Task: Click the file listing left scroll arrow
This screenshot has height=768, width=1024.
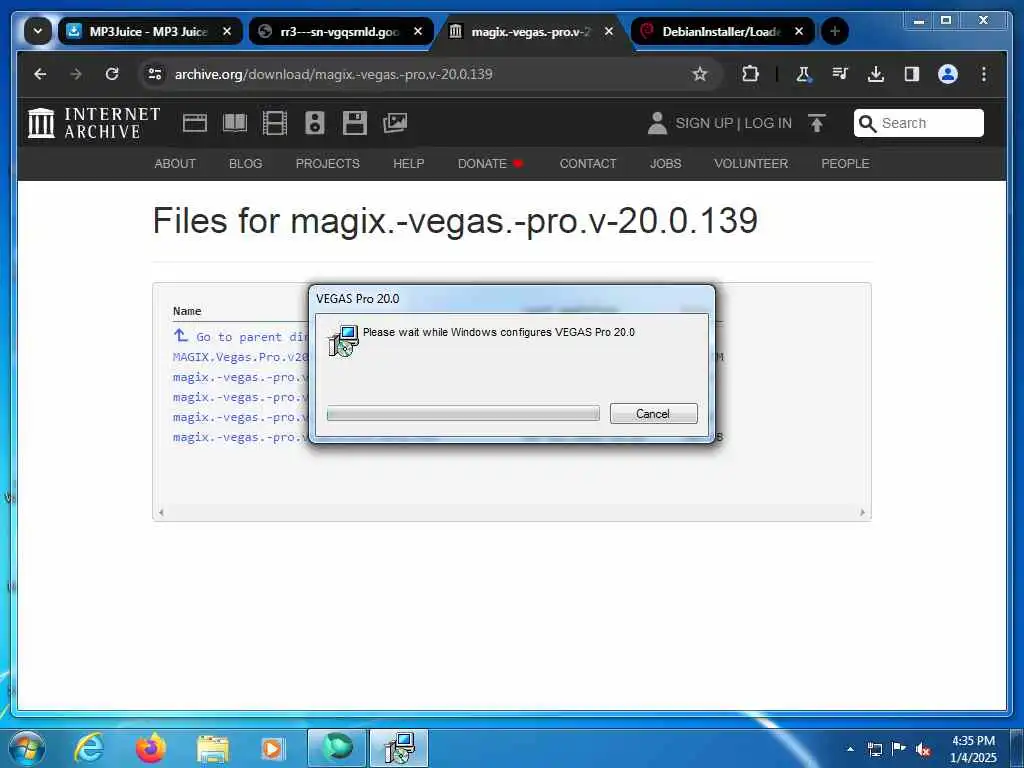Action: [x=161, y=513]
